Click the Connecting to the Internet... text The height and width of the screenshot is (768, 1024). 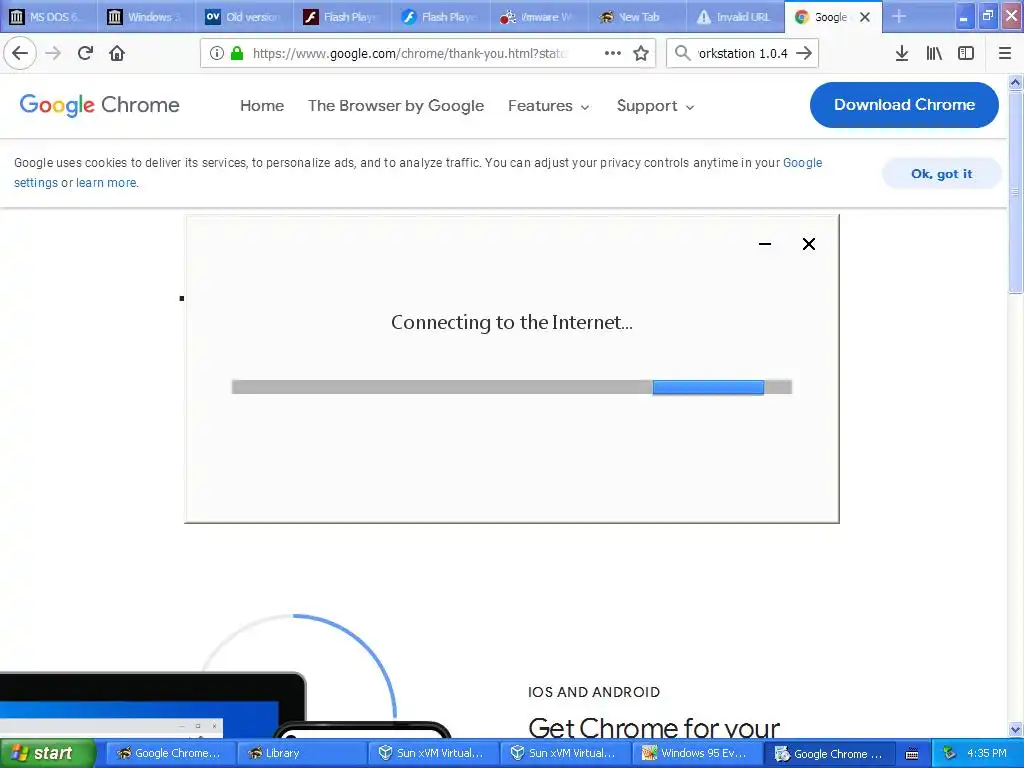click(511, 322)
